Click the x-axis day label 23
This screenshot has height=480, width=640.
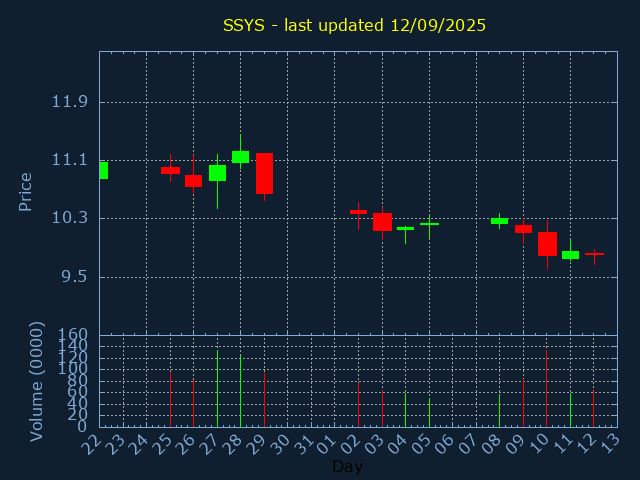[x=116, y=445]
